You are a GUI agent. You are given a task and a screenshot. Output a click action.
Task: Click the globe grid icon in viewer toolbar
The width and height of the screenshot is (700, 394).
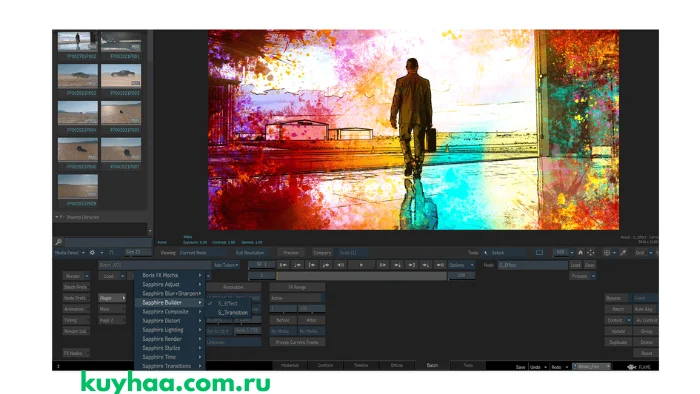point(607,253)
